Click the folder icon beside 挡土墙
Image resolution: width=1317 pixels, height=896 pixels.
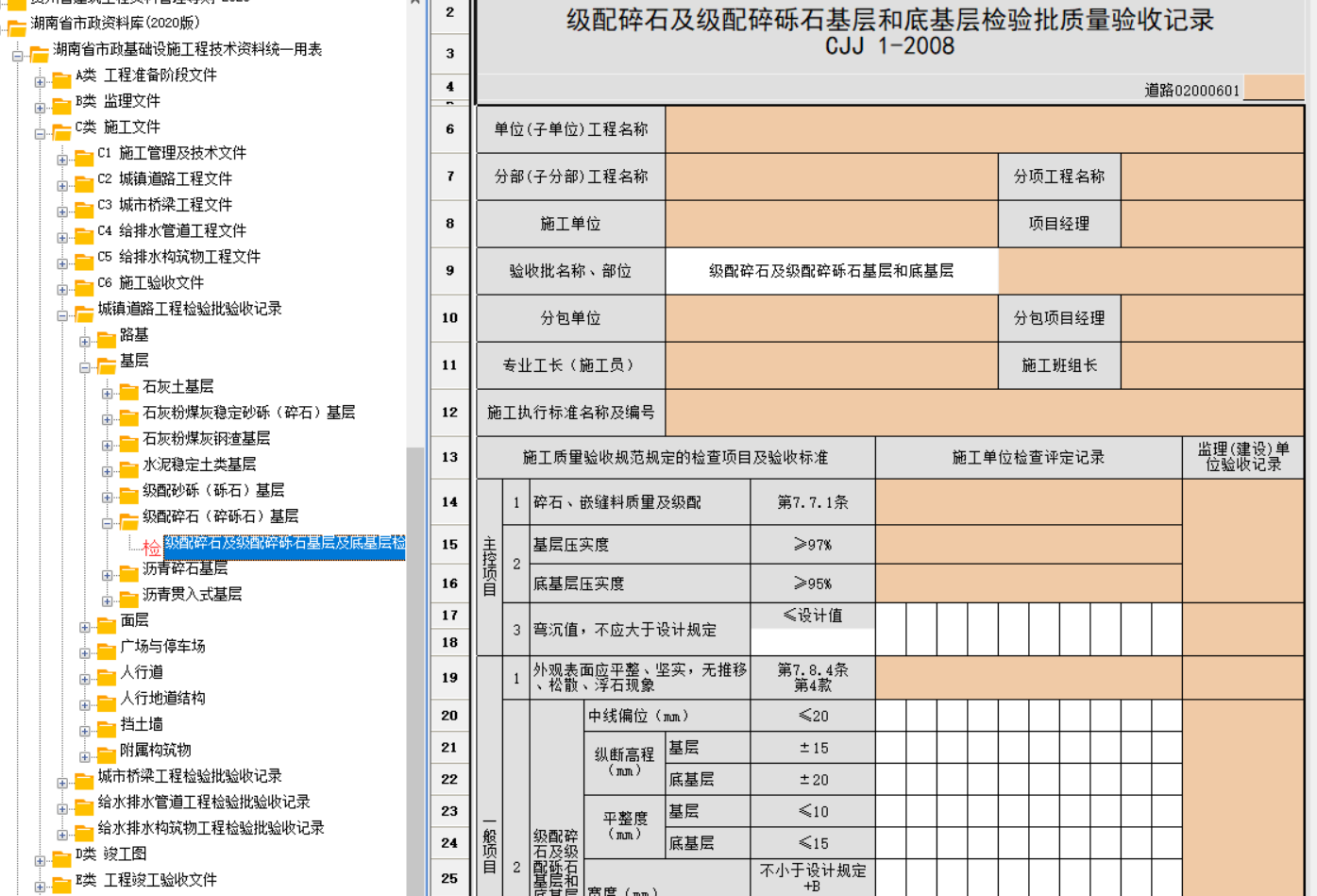(x=107, y=728)
